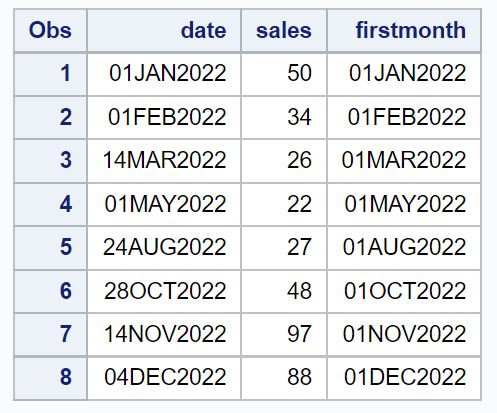Click the Obs column header

tap(50, 31)
